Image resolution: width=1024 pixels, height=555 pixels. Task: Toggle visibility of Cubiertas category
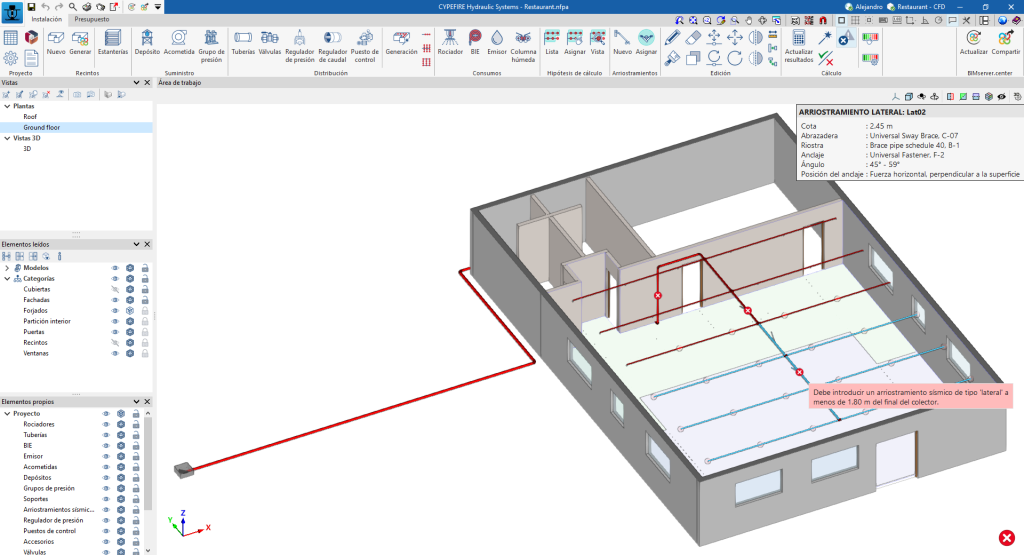click(115, 289)
